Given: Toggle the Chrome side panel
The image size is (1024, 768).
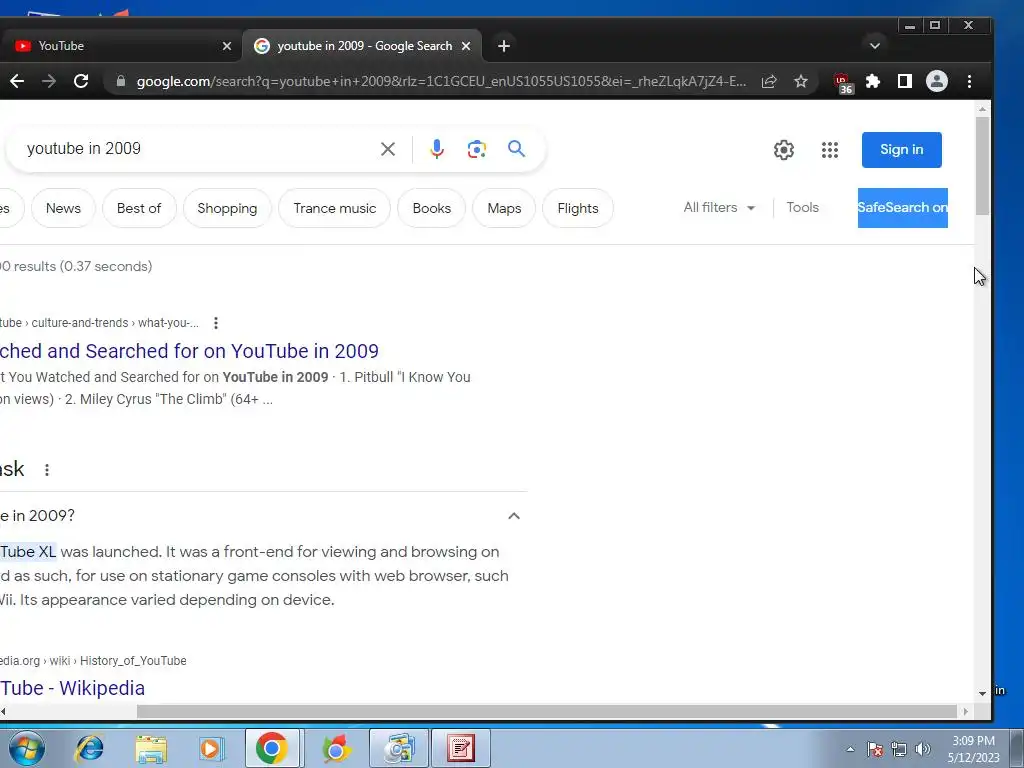Looking at the screenshot, I should coord(904,81).
